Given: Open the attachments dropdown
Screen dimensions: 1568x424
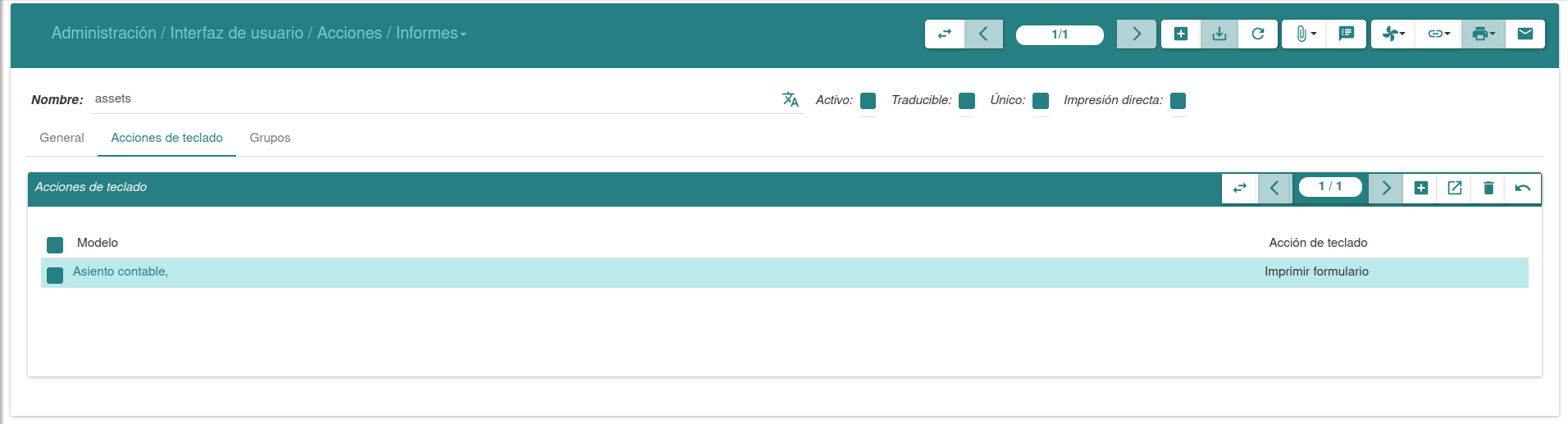Looking at the screenshot, I should pyautogui.click(x=1305, y=34).
